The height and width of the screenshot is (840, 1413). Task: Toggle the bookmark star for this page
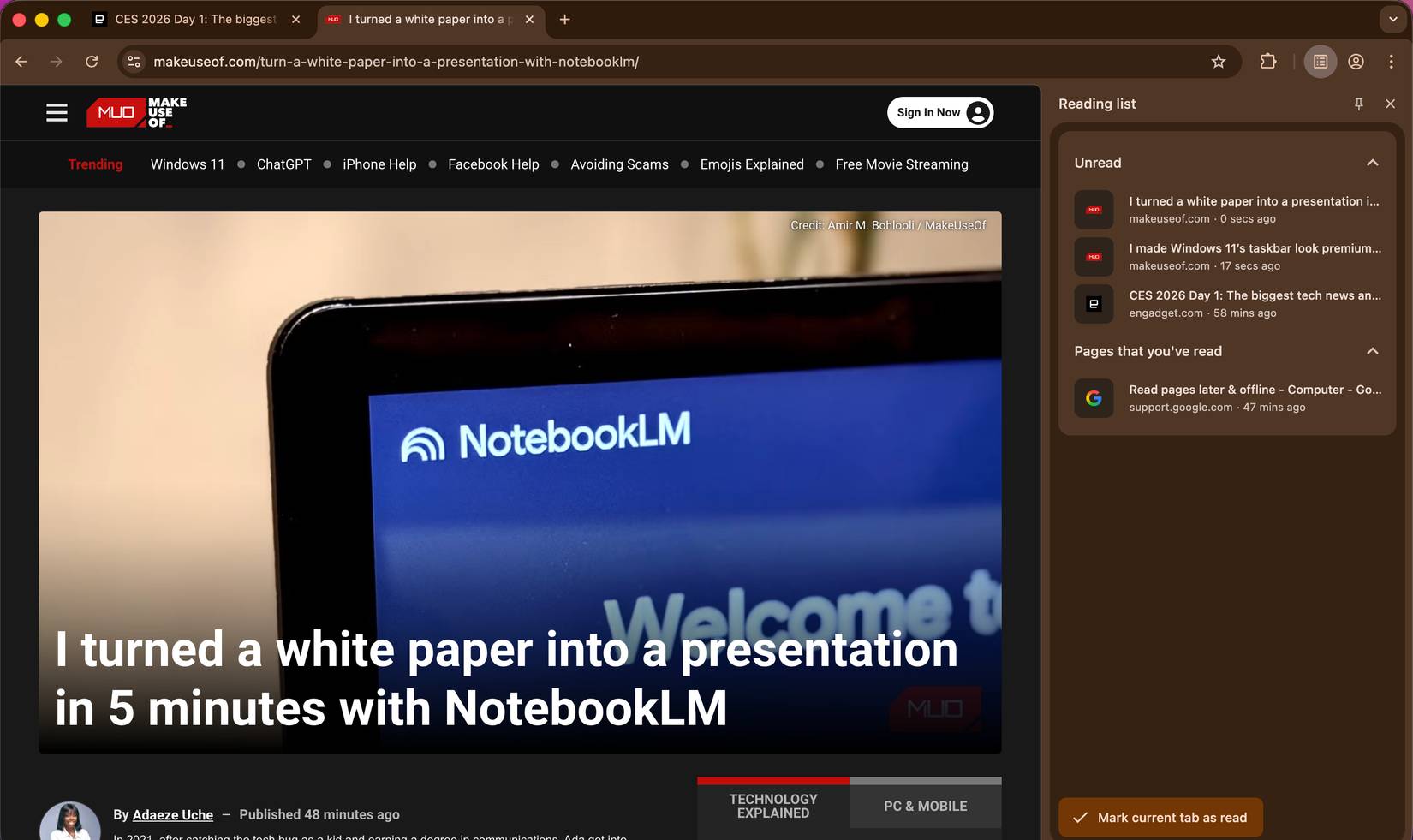(x=1218, y=61)
